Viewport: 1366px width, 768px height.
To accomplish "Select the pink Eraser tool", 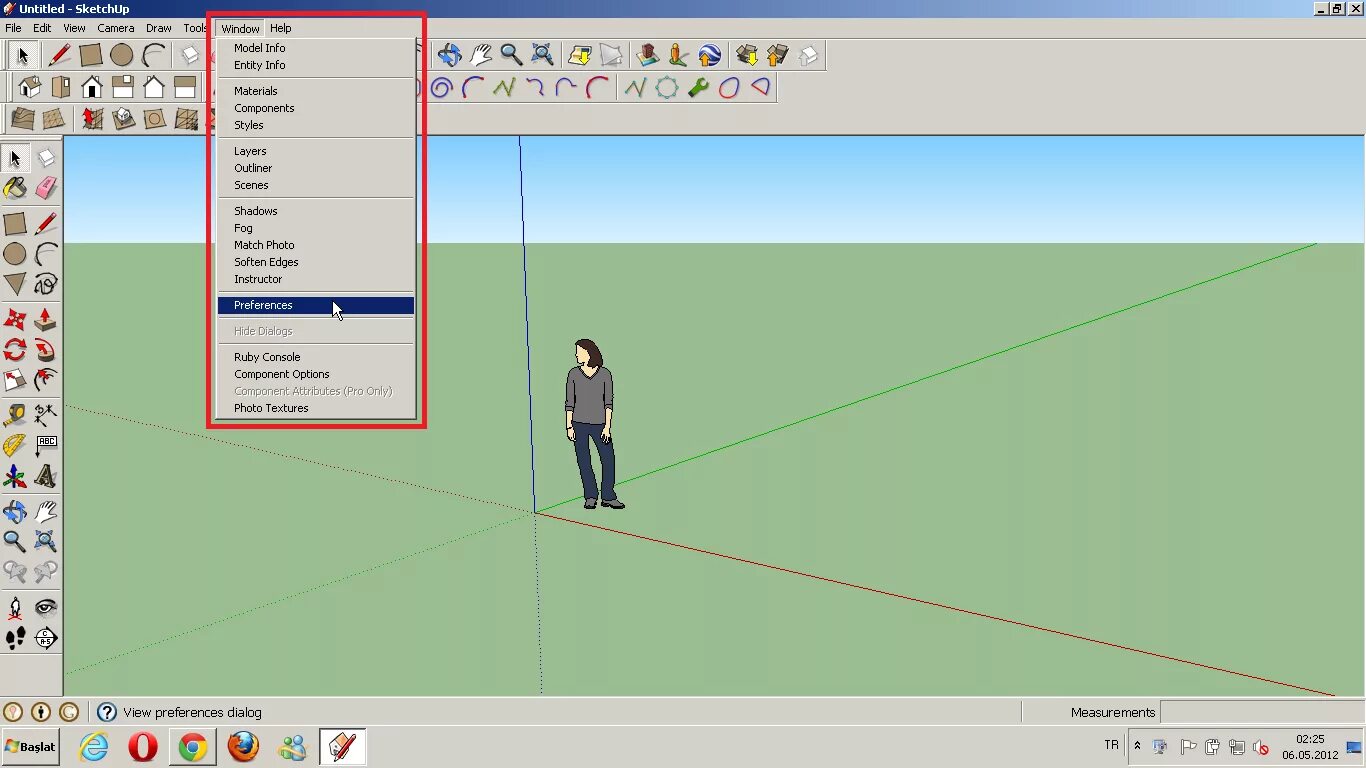I will 46,188.
